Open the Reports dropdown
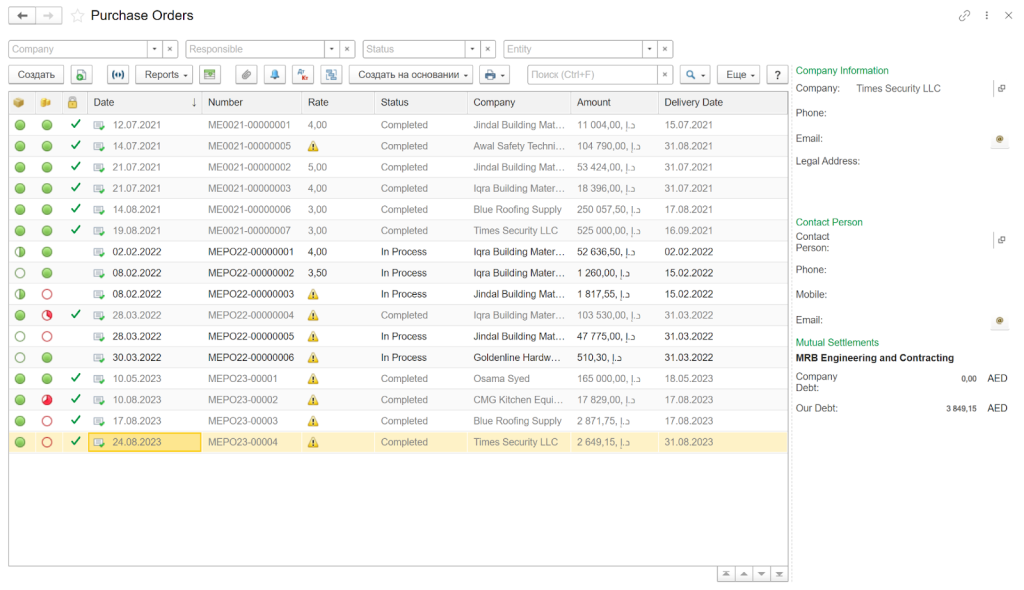 pyautogui.click(x=164, y=74)
